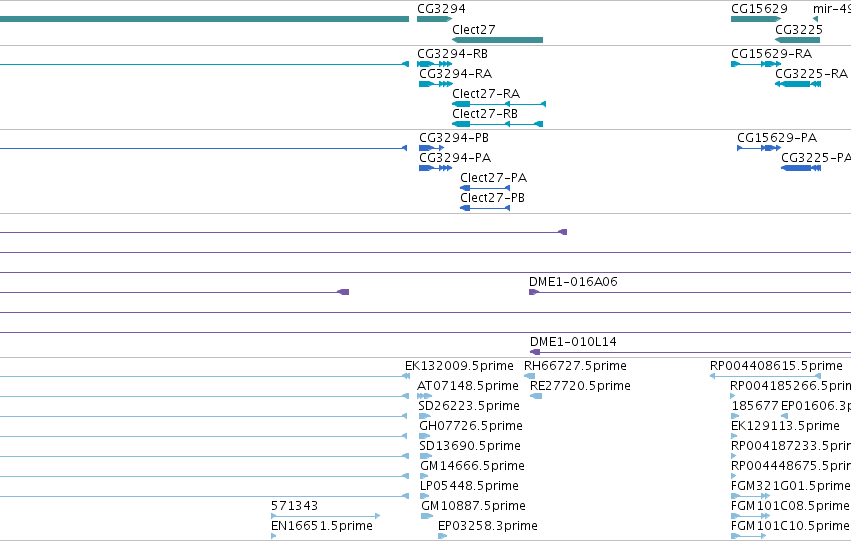Click the CG3294 gene arrow glyph
The image size is (851, 541).
point(434,19)
